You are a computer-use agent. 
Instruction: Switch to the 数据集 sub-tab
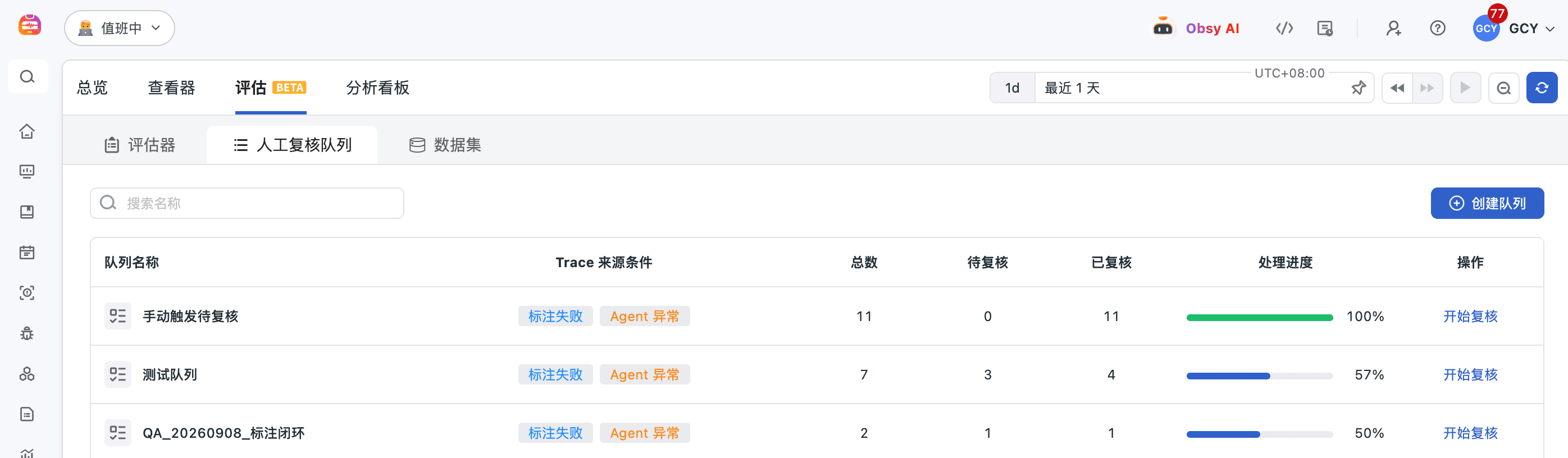tap(445, 145)
